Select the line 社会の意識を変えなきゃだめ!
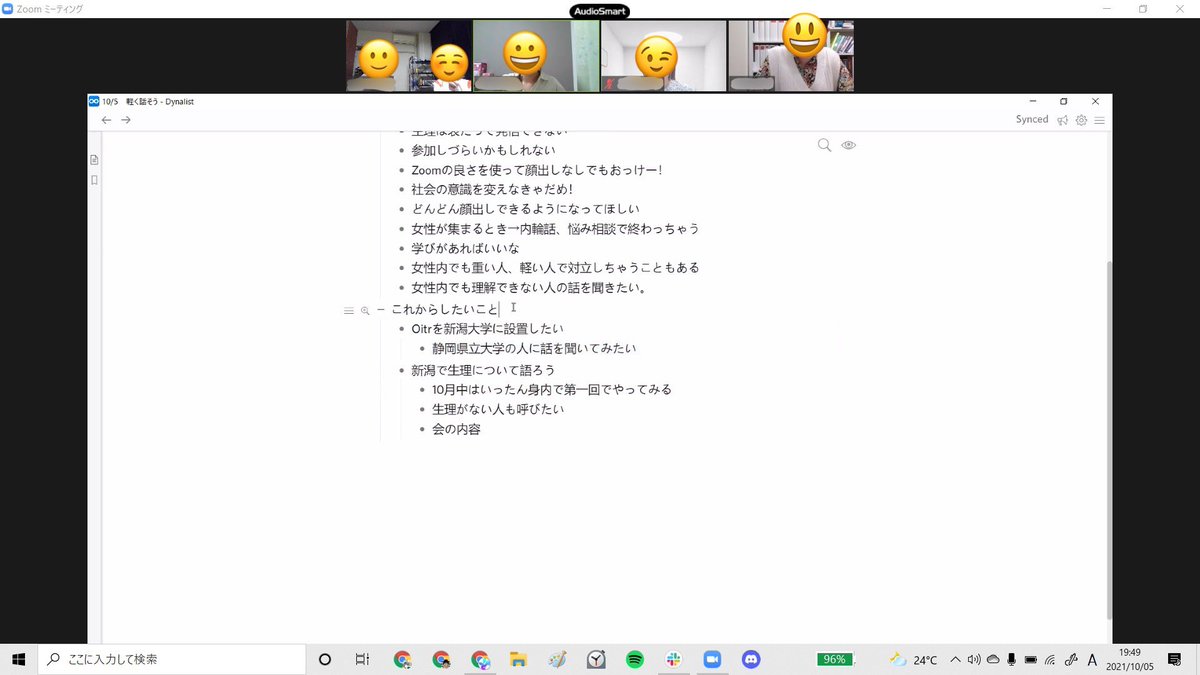The height and width of the screenshot is (675, 1200). [x=492, y=189]
